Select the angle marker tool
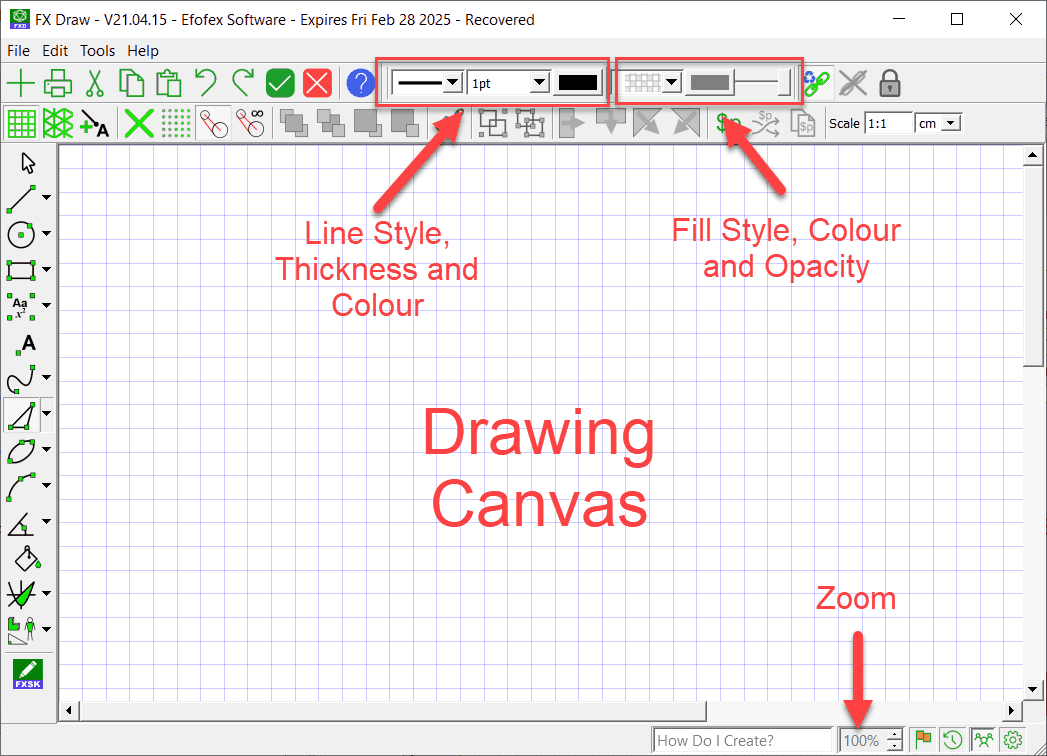The image size is (1047, 756). point(21,524)
